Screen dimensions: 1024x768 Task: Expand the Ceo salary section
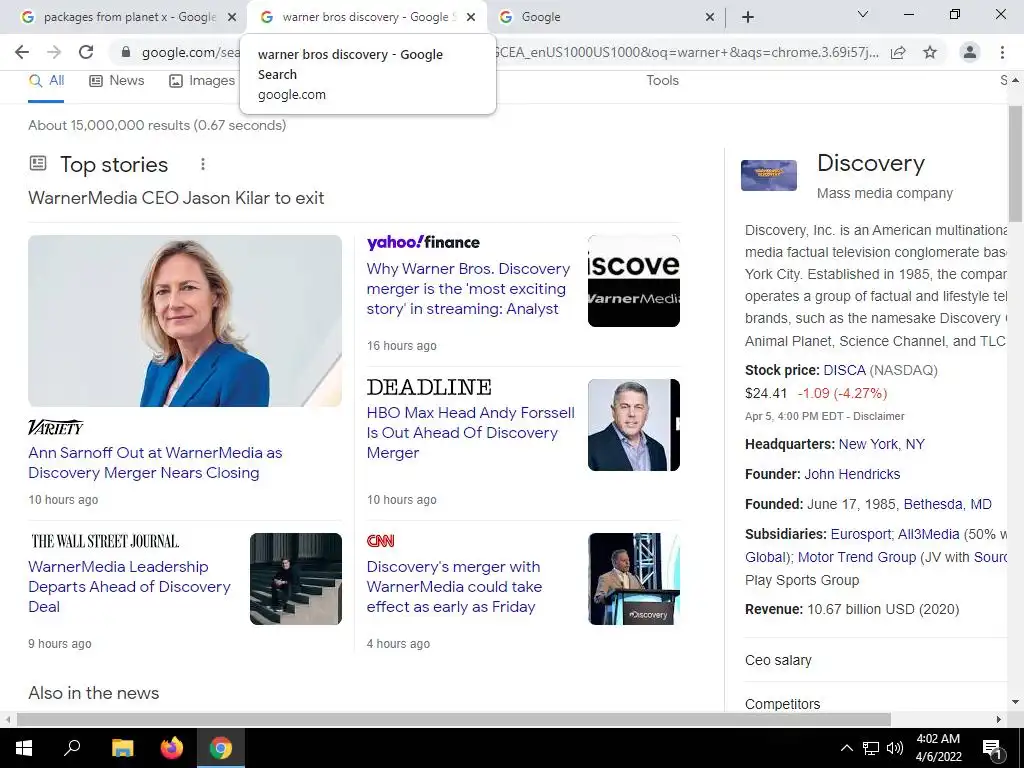tap(875, 660)
